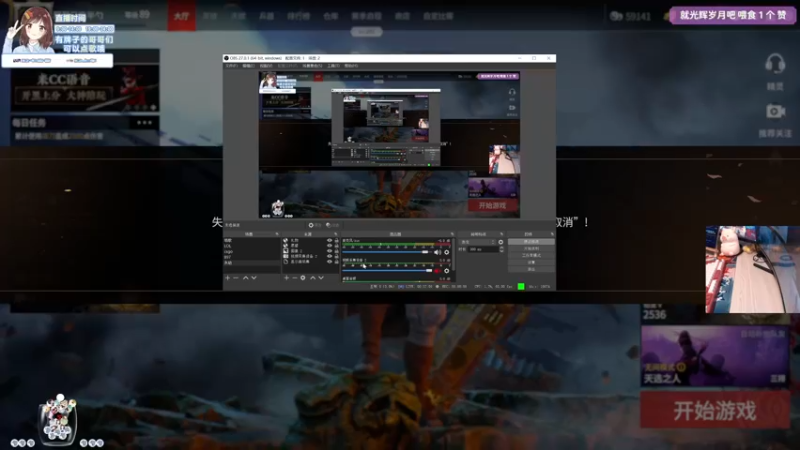Open the 工具(T) menu in OBS
This screenshot has height=450, width=800.
coord(334,66)
